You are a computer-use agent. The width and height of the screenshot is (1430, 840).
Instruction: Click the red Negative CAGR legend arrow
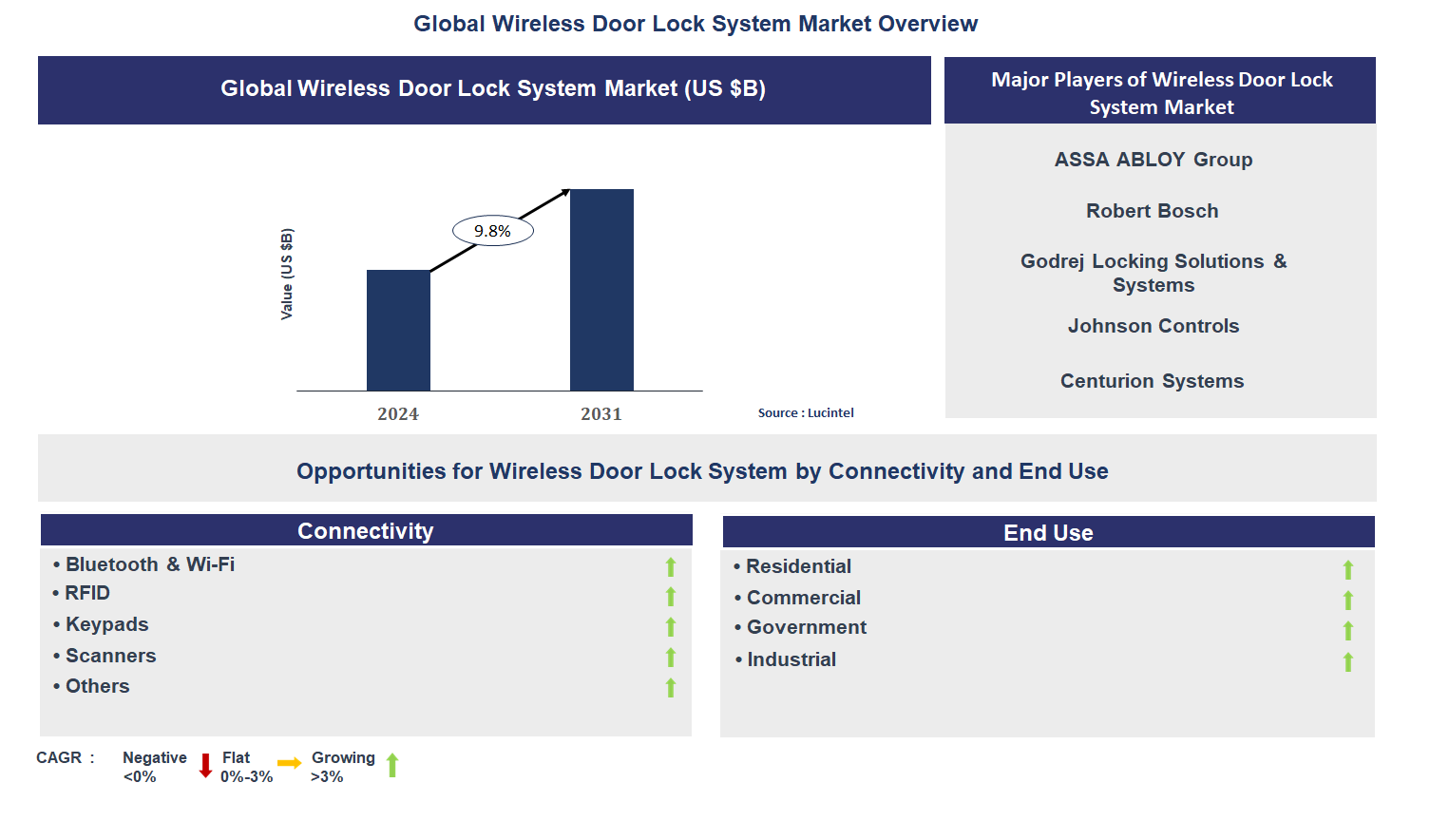(205, 766)
